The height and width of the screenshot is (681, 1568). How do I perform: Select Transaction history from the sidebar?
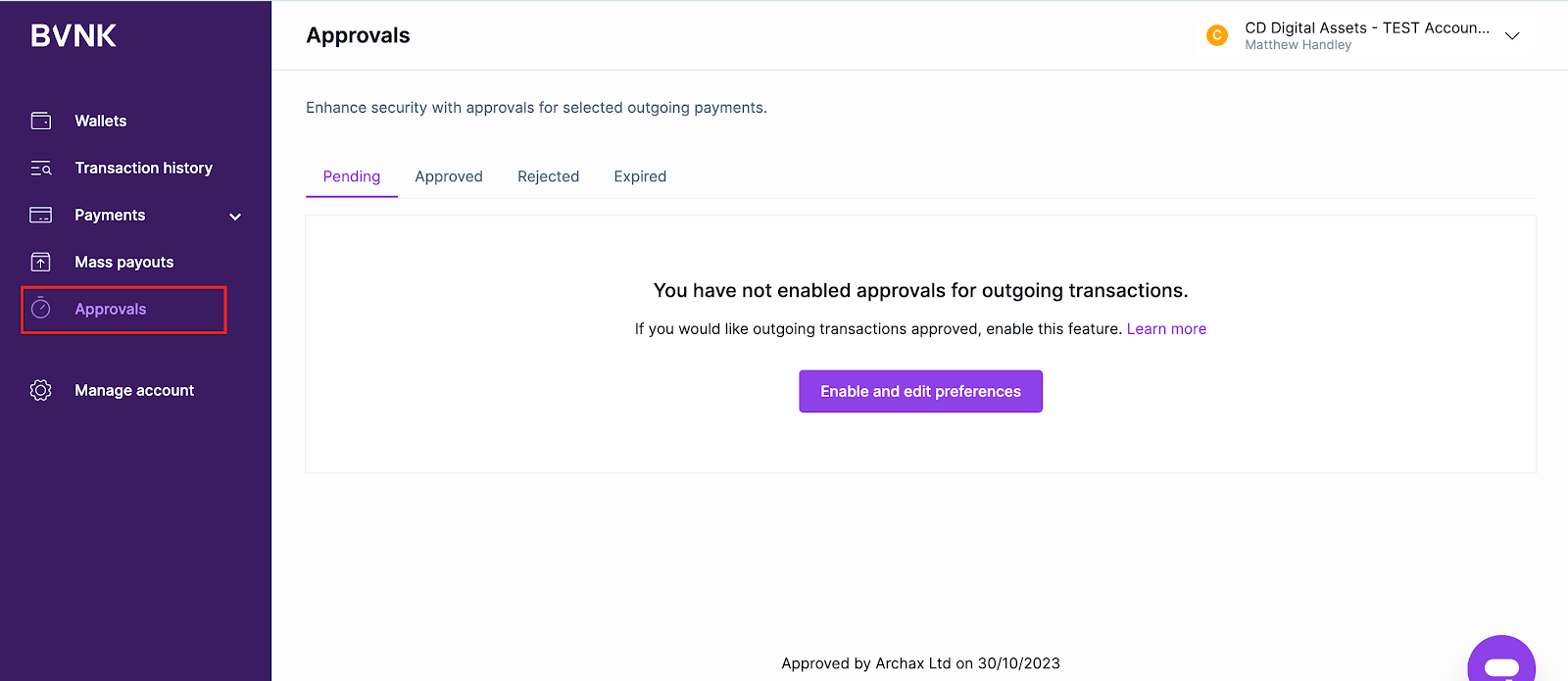click(143, 168)
